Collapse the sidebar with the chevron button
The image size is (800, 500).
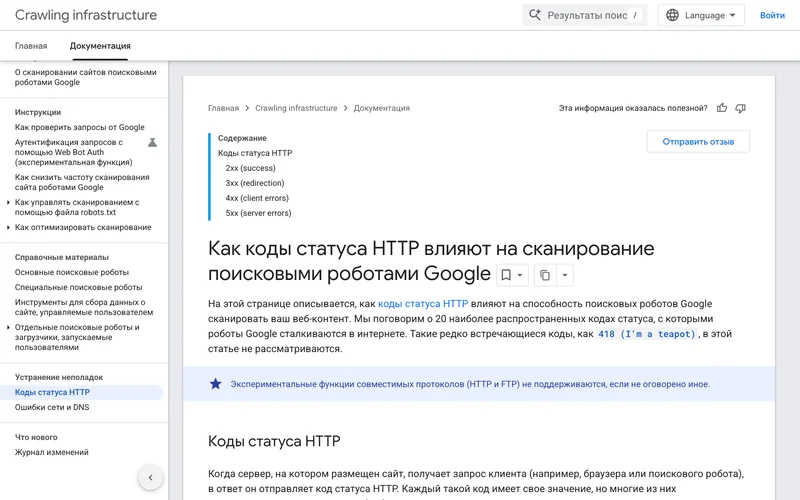[x=151, y=478]
